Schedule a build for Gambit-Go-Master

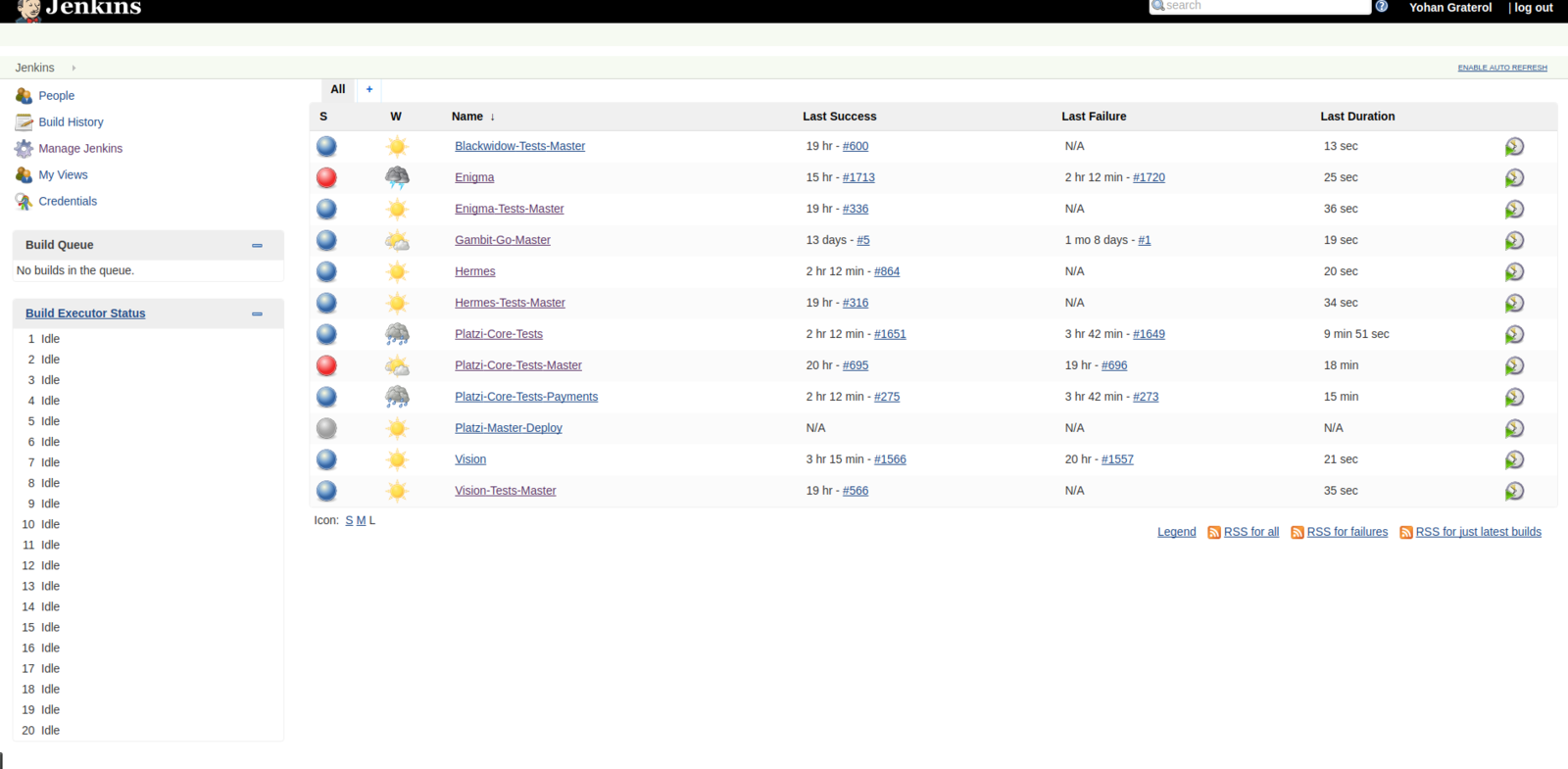point(1514,241)
